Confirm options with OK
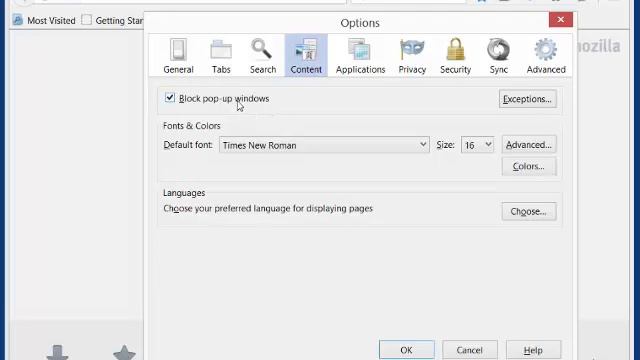The width and height of the screenshot is (640, 360). point(407,350)
